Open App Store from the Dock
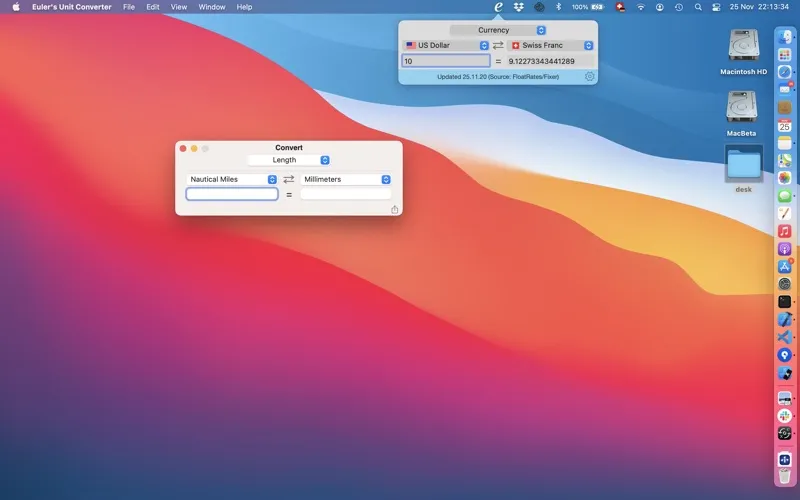The width and height of the screenshot is (800, 500). 785,266
